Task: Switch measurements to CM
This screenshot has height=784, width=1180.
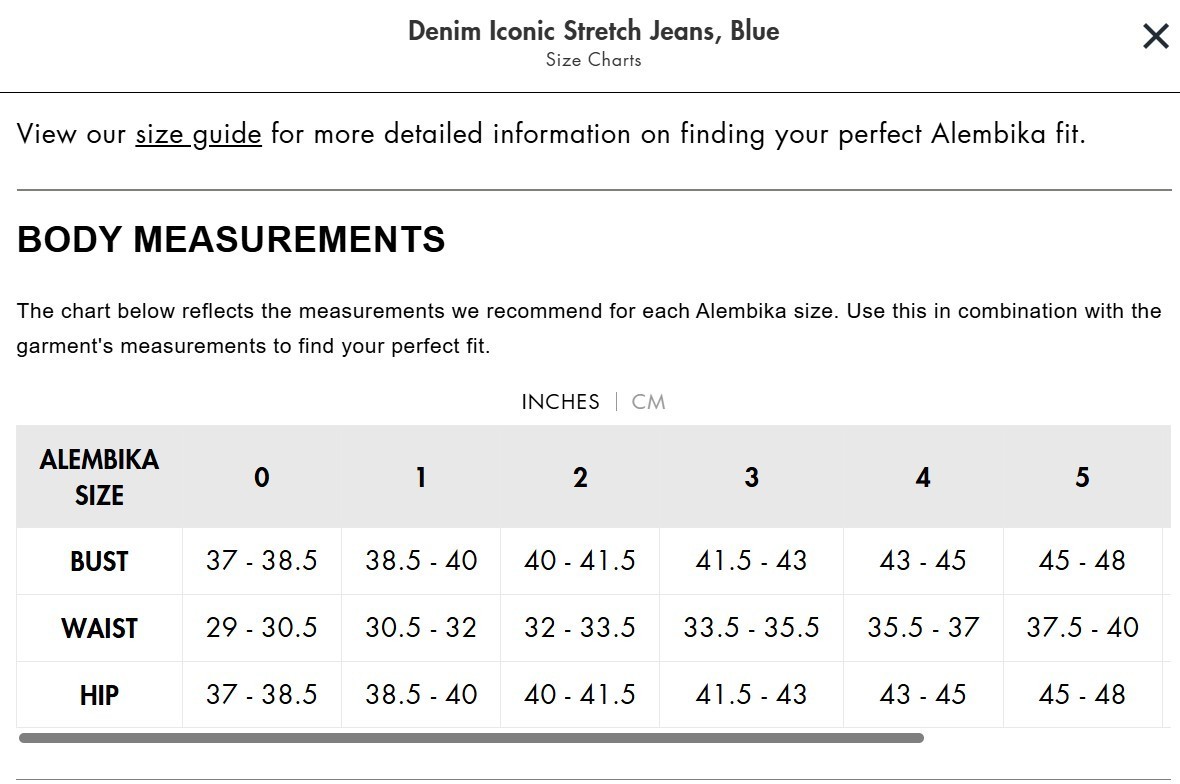Action: (648, 402)
